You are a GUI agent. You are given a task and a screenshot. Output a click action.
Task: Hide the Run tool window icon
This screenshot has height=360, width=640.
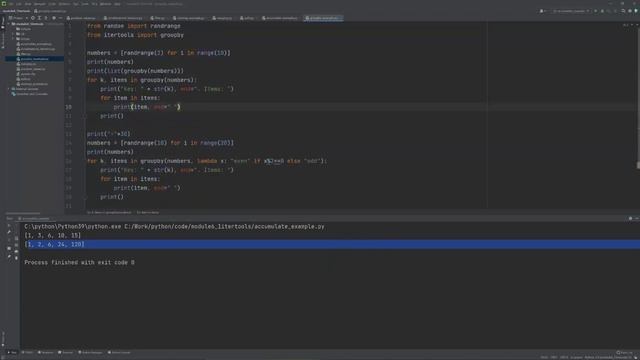pyautogui.click(x=636, y=218)
